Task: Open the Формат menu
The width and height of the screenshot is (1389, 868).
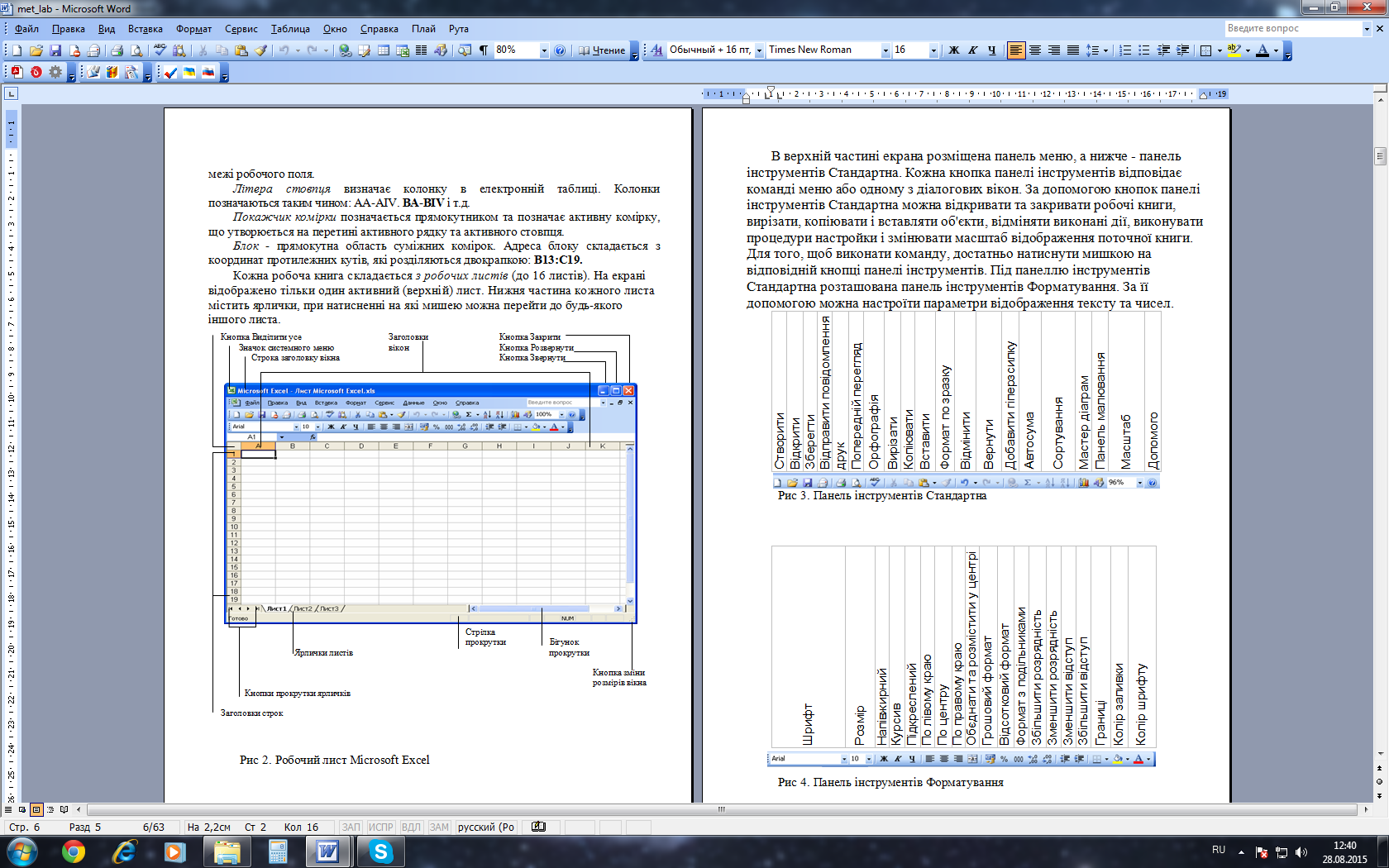Action: 193,29
